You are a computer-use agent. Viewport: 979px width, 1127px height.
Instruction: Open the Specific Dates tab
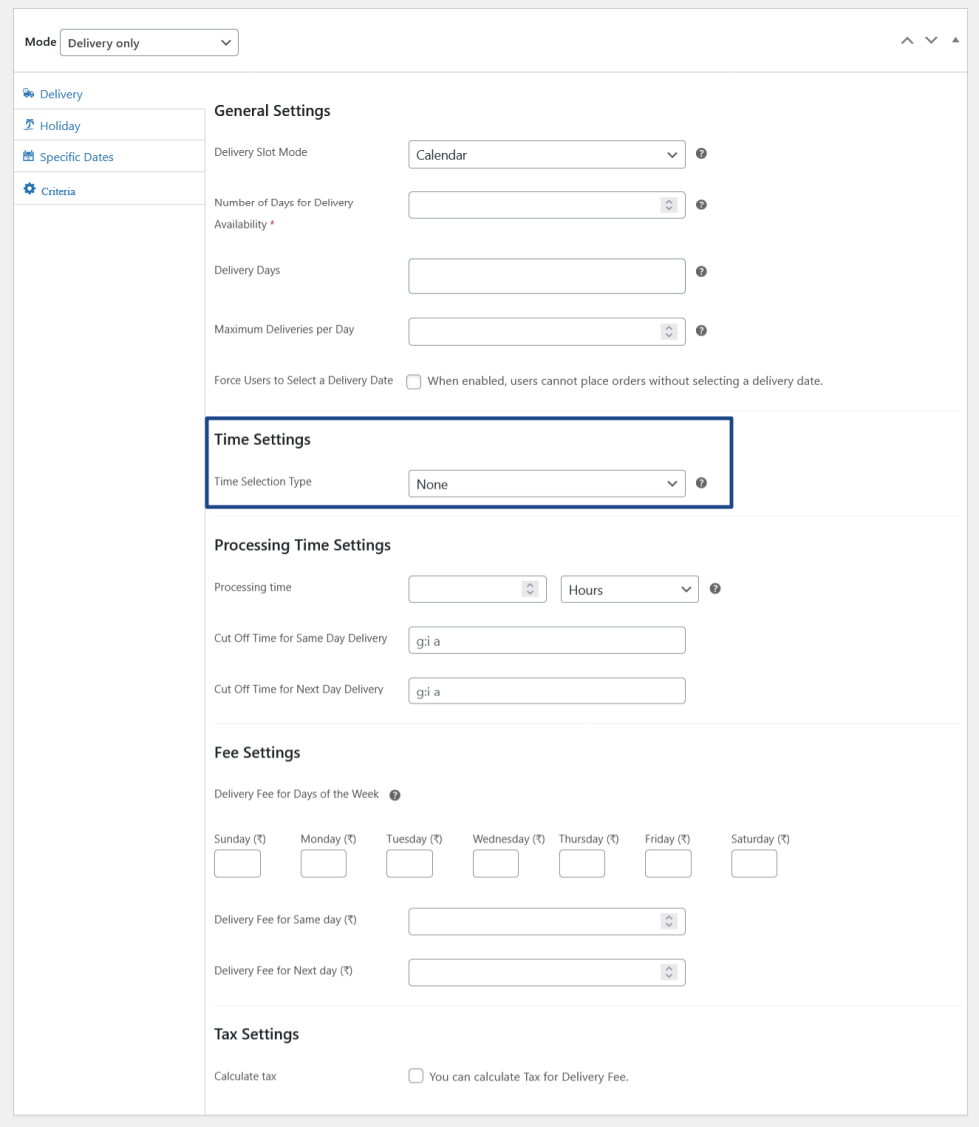(x=76, y=157)
